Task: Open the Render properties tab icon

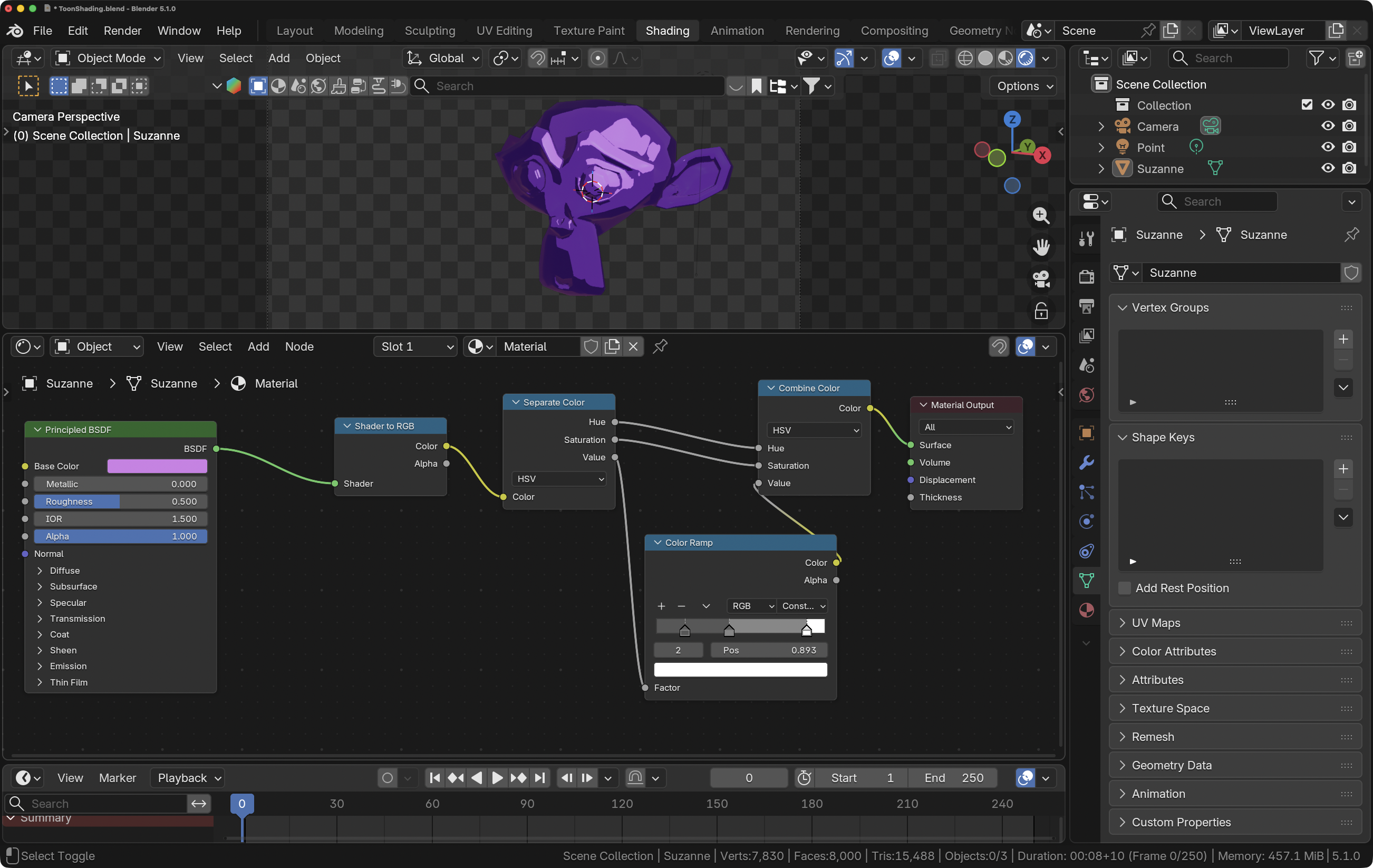Action: pos(1086,277)
